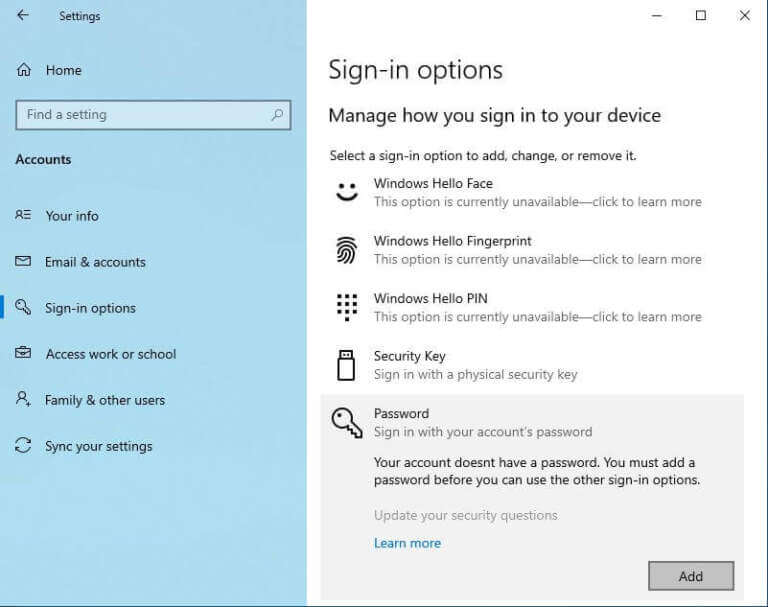Click the Windows Hello Fingerprint icon
The image size is (768, 607).
pos(346,250)
